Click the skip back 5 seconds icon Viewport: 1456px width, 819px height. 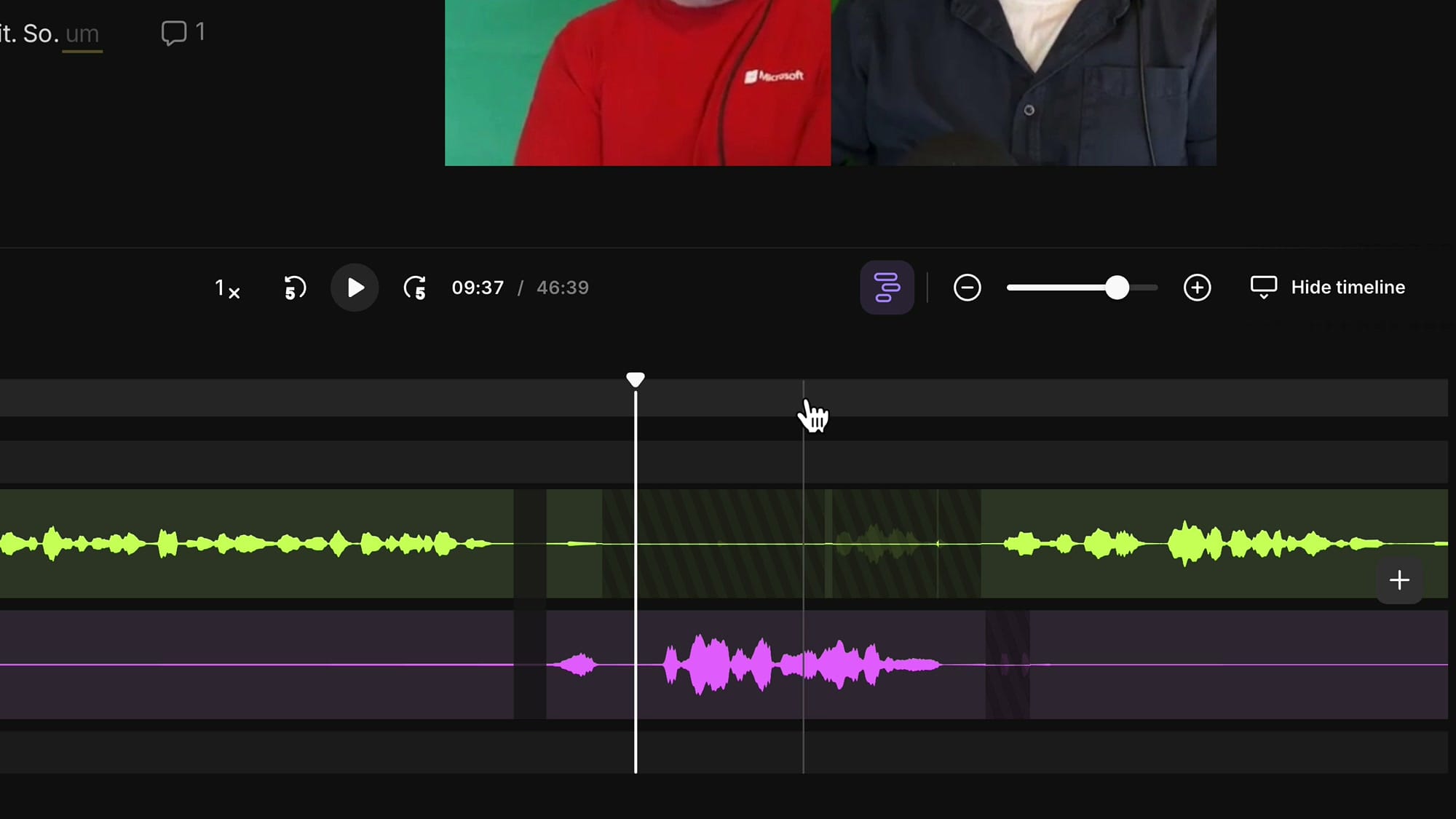(293, 288)
